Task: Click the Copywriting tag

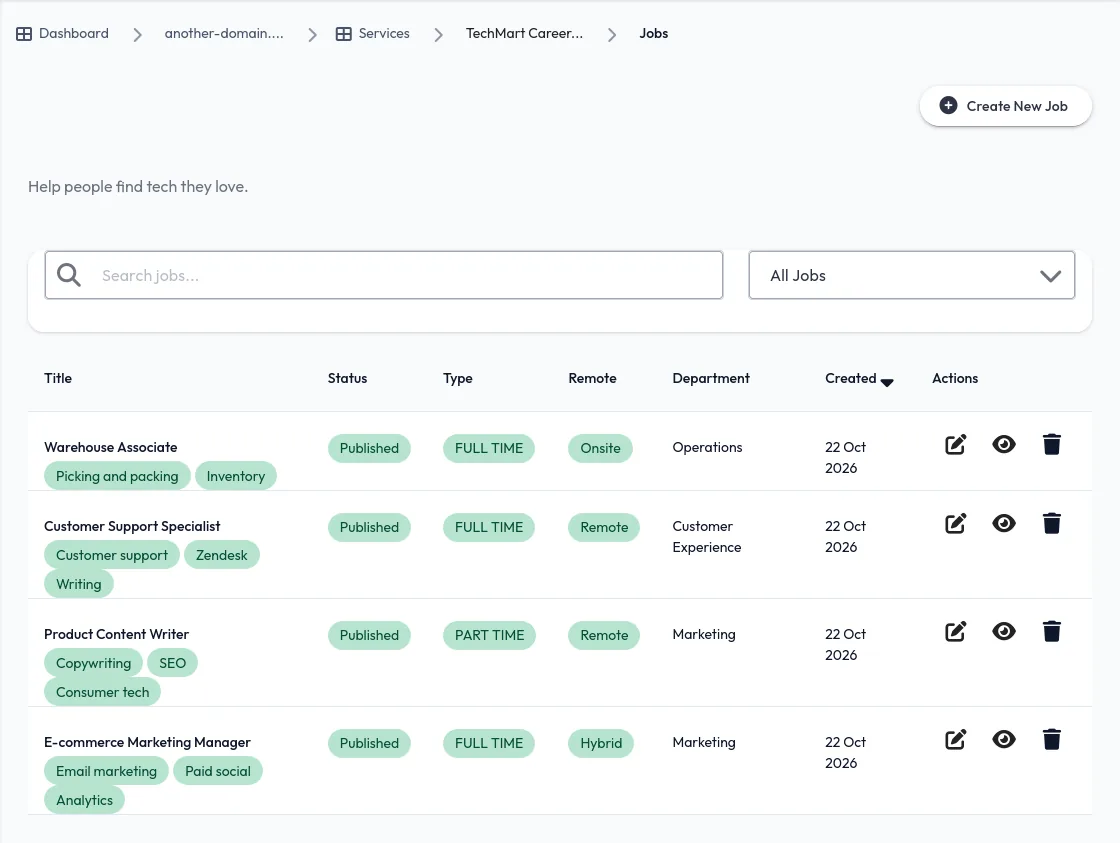Action: pyautogui.click(x=94, y=663)
